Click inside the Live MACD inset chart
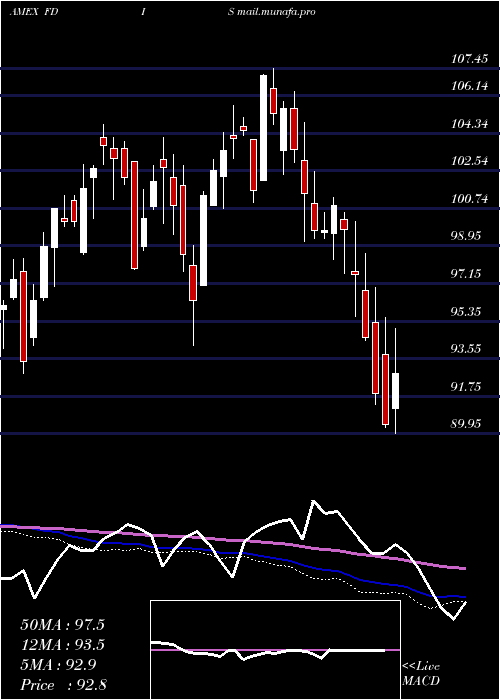The image size is (500, 700). point(275,650)
